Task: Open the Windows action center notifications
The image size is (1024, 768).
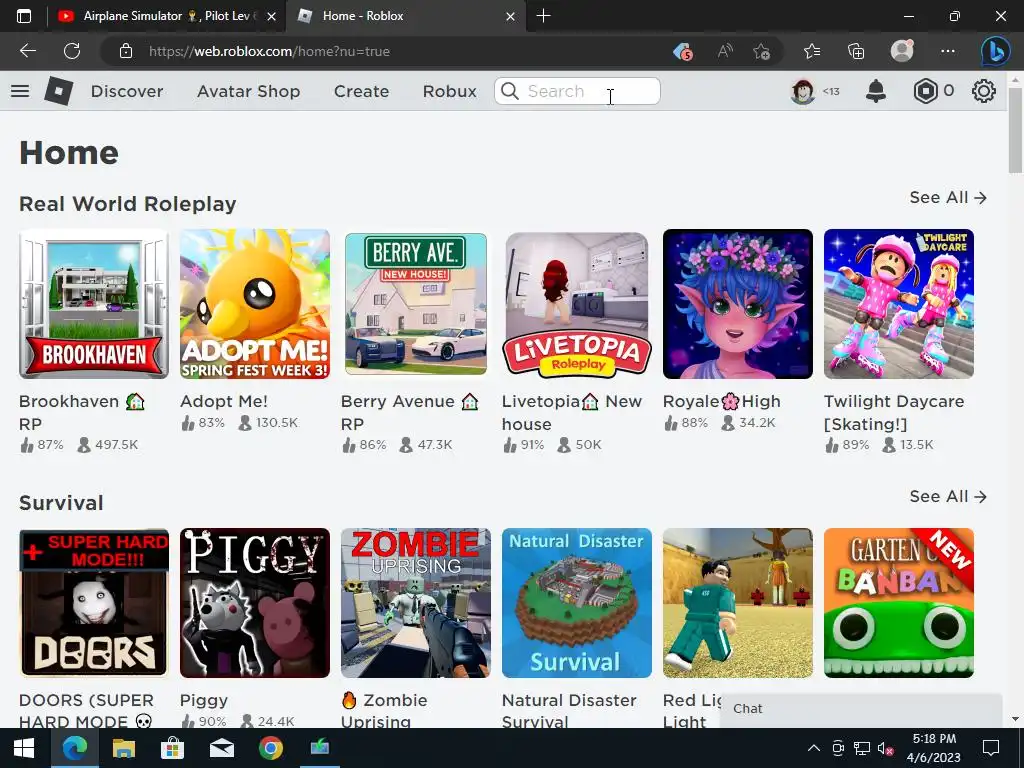Action: coord(991,748)
